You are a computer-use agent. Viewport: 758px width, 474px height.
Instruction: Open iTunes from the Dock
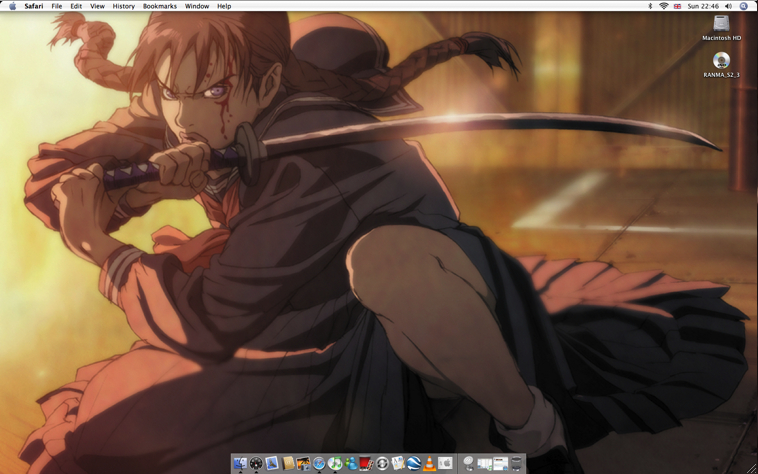(335, 464)
